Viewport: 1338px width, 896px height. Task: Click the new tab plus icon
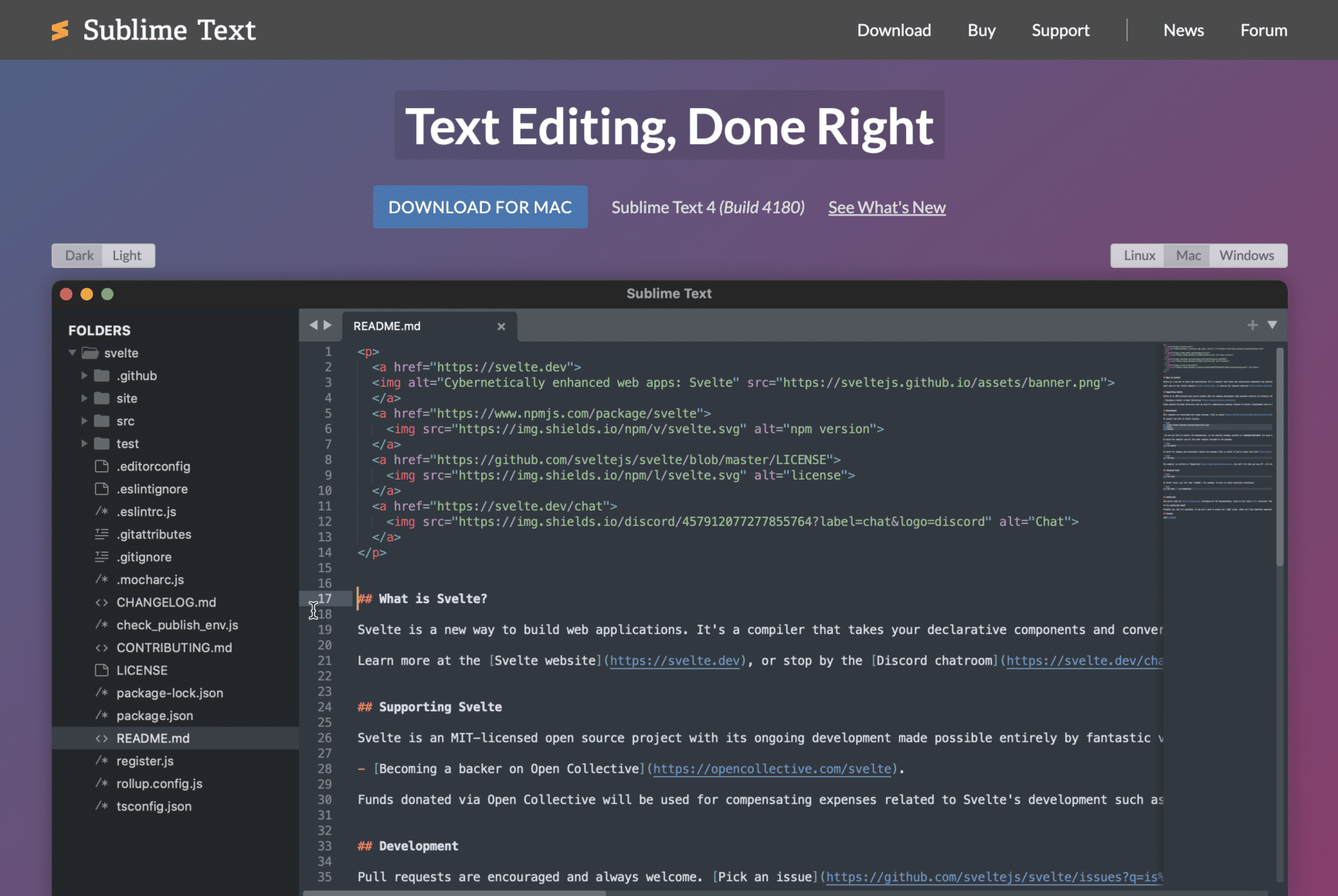[x=1251, y=325]
